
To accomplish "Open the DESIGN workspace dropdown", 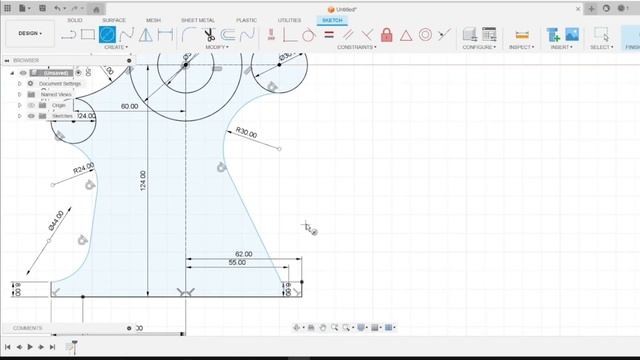I will point(30,33).
